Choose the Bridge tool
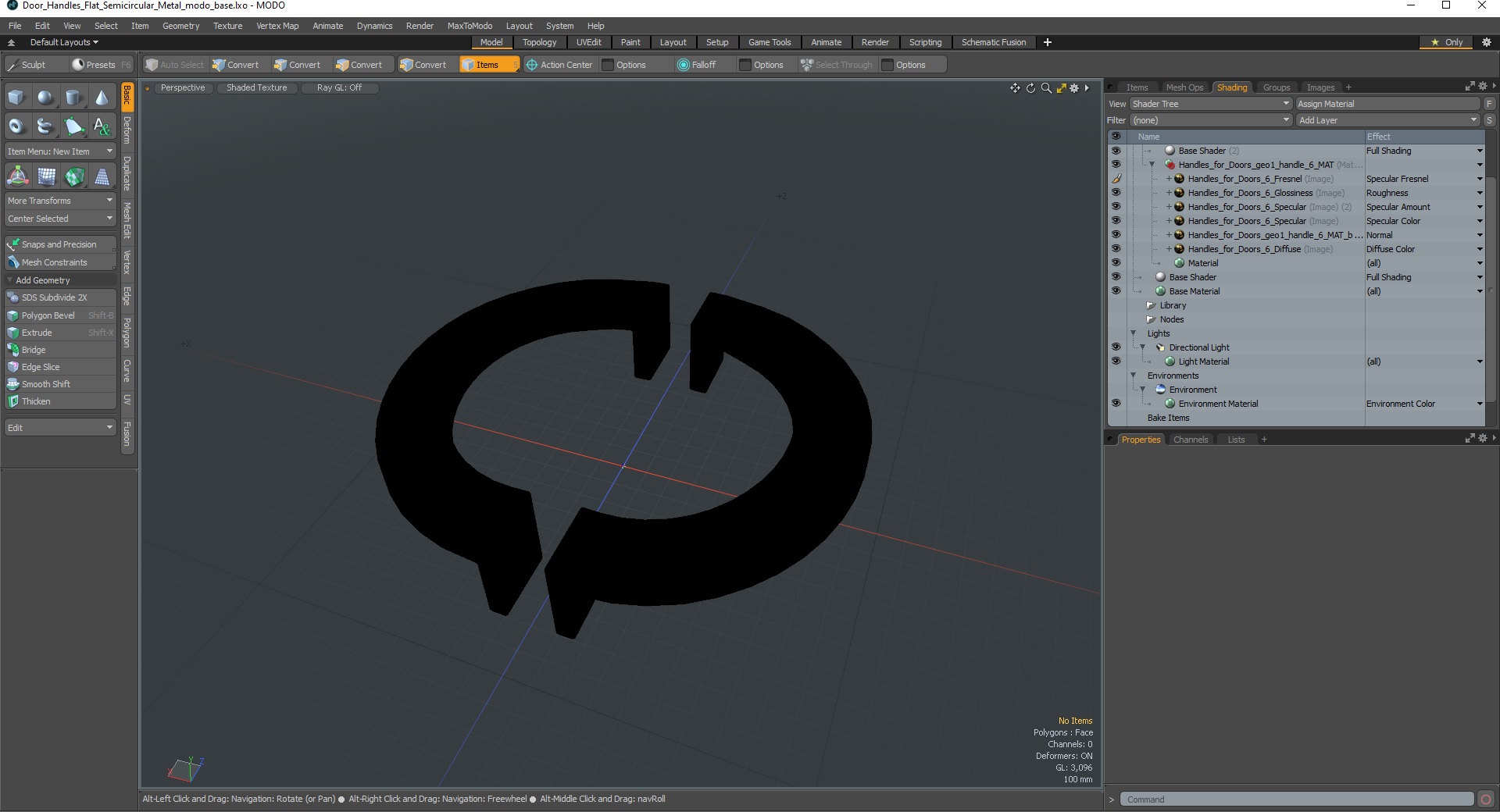The image size is (1500, 812). coord(60,350)
